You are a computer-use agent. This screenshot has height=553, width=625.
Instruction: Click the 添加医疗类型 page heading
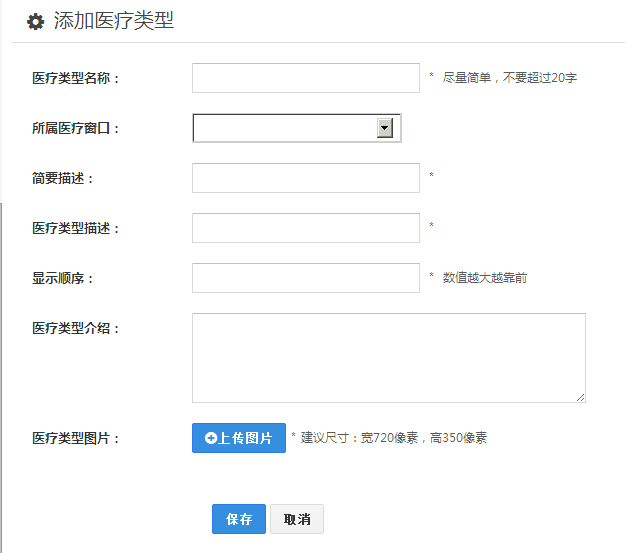(113, 21)
